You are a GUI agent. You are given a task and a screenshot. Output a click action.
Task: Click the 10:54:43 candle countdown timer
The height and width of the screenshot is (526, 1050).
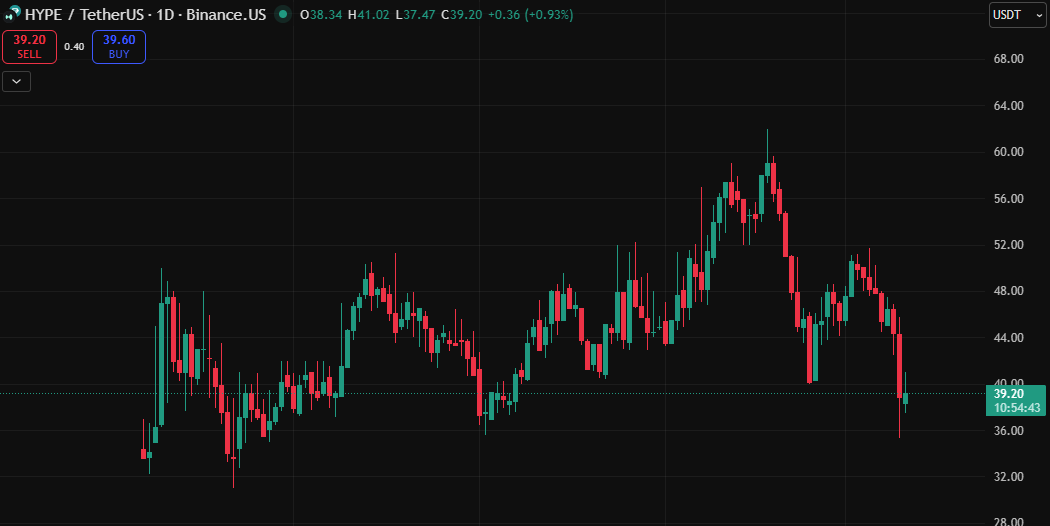click(x=1017, y=407)
